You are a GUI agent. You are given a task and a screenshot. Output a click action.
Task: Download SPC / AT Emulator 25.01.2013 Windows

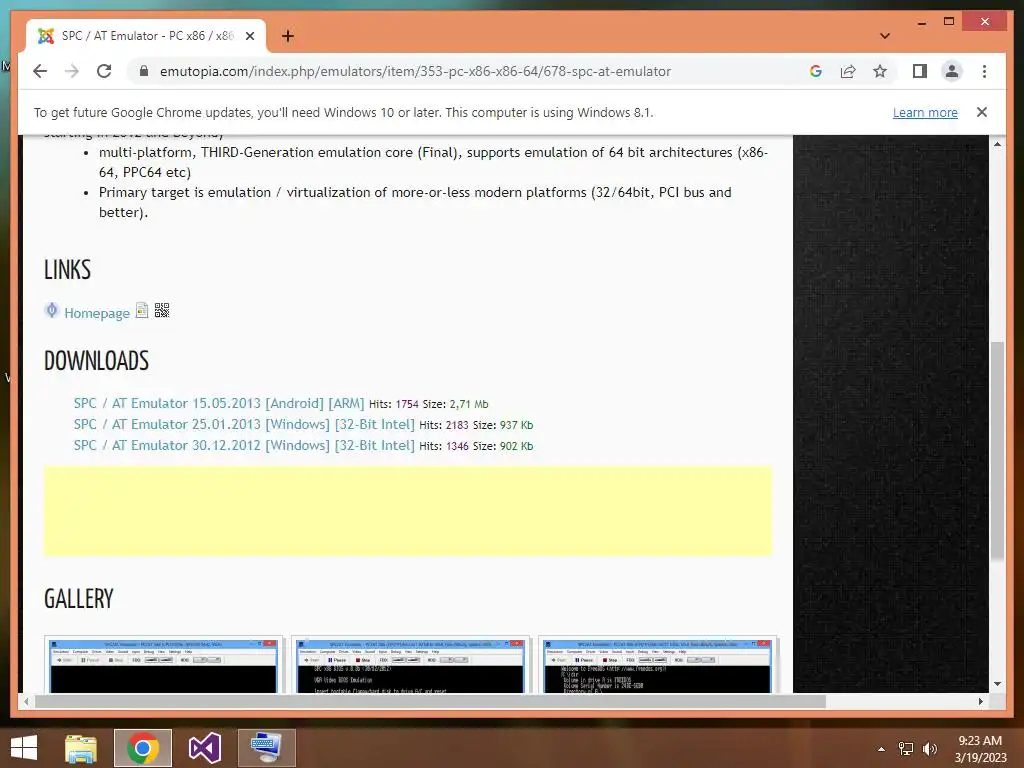pos(244,424)
